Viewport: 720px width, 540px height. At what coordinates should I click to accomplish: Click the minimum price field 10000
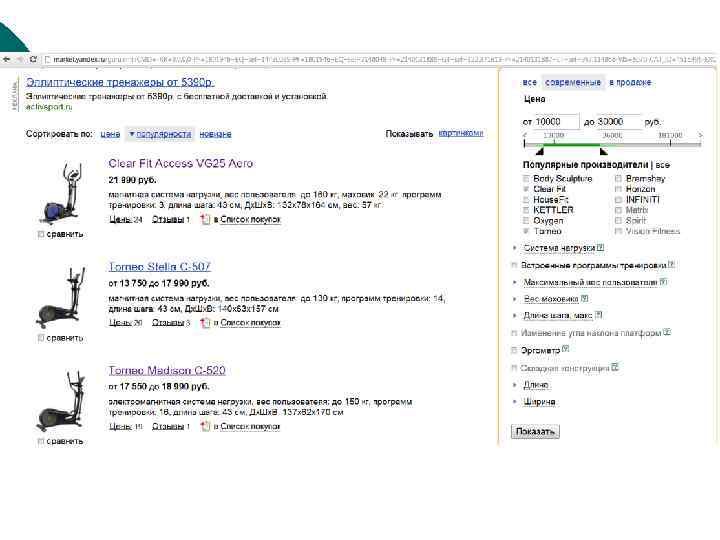557,122
